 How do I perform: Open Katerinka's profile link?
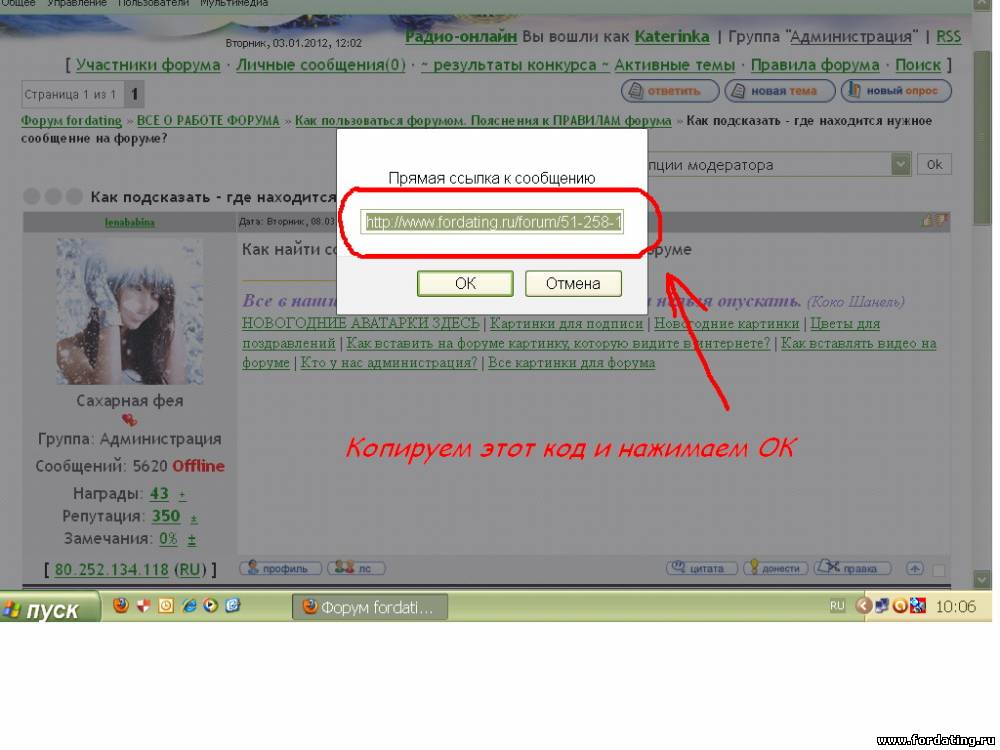[x=672, y=36]
